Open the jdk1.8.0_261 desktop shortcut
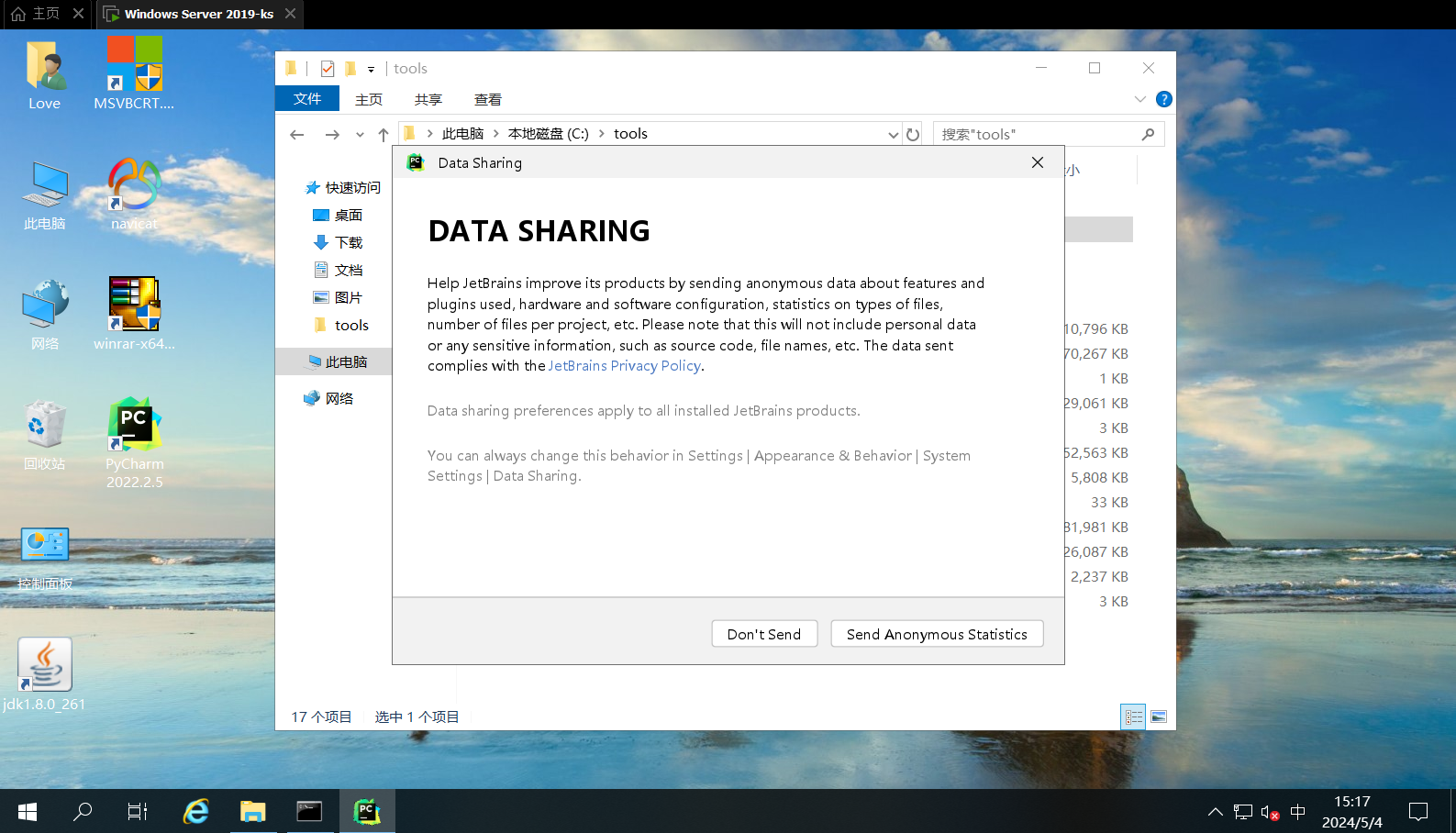Screen dimensions: 1456x833 point(45,675)
